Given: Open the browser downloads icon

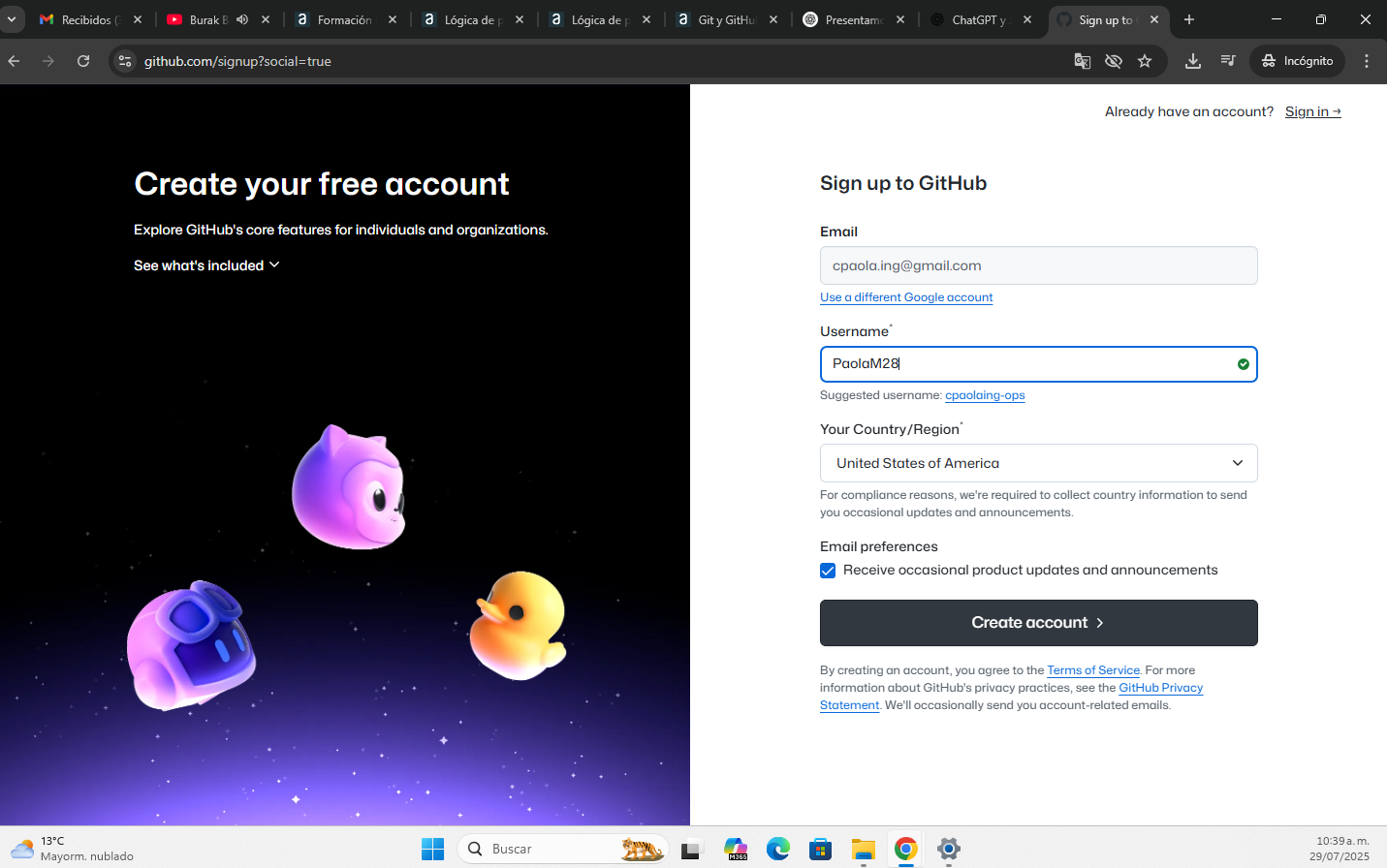Looking at the screenshot, I should [1193, 61].
